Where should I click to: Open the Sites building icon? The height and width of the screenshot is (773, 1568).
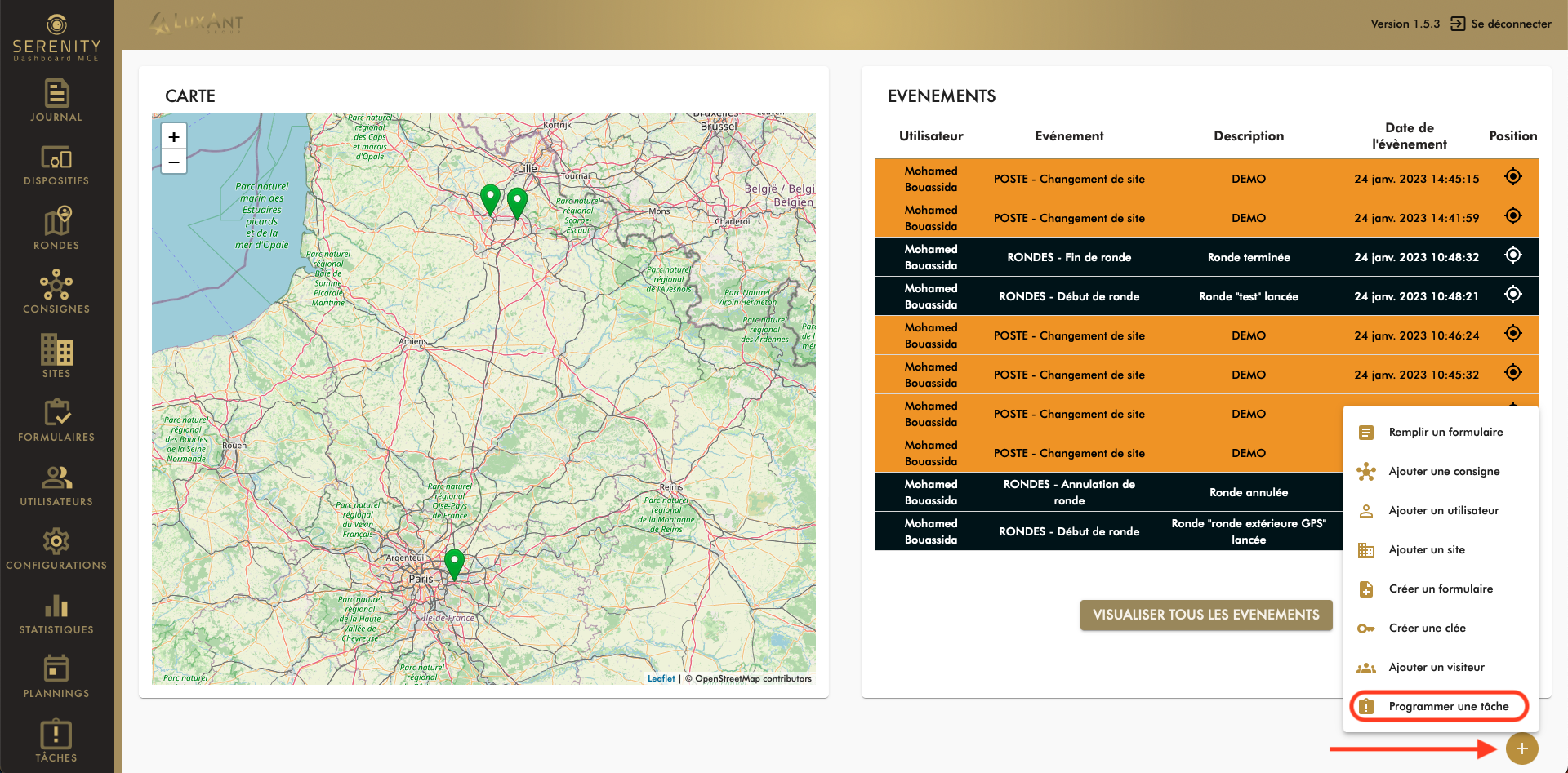point(56,357)
